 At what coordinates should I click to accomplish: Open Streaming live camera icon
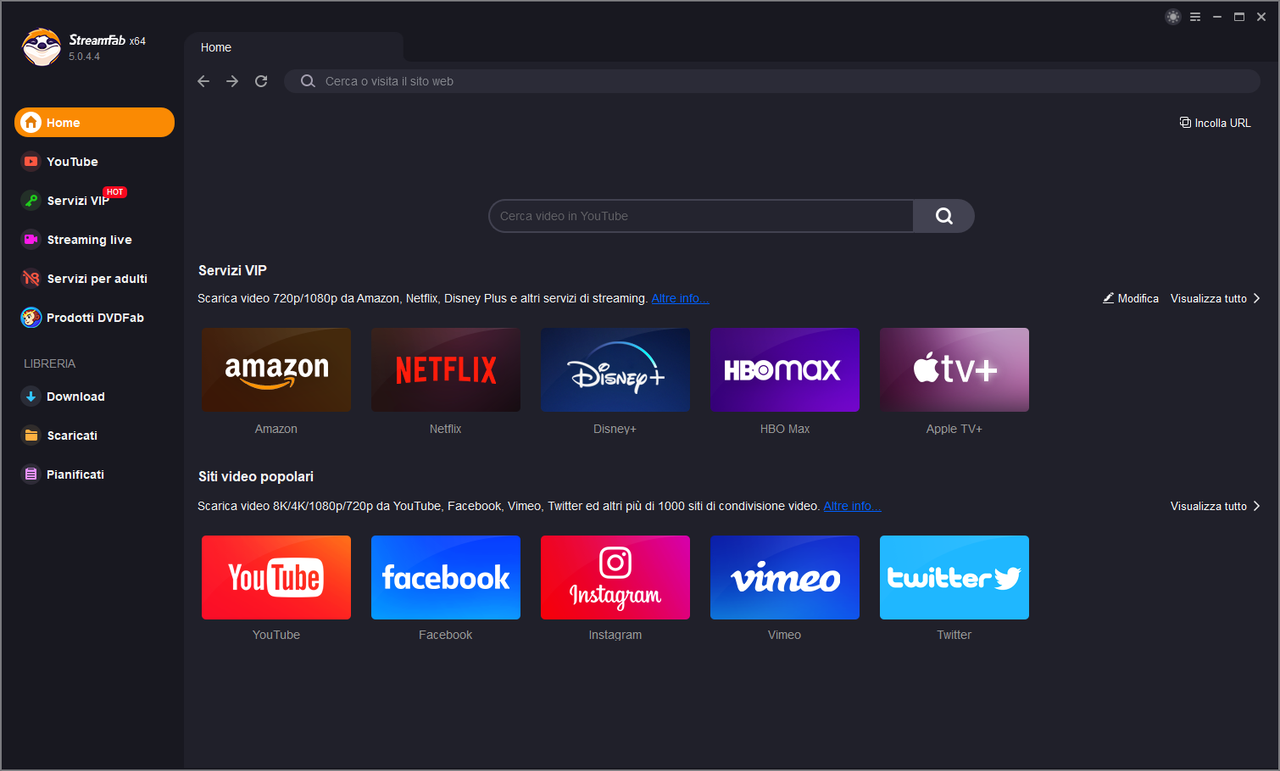31,239
